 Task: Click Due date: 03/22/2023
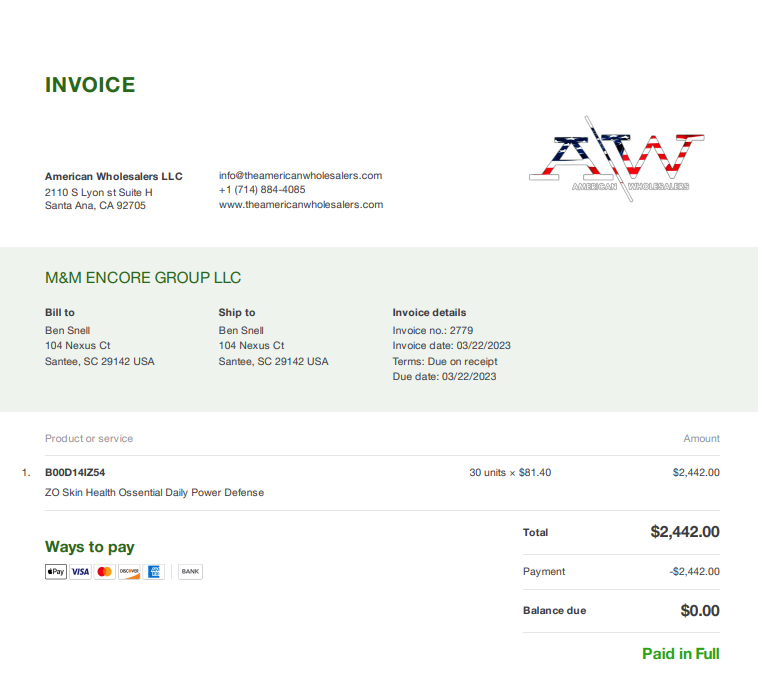click(444, 376)
